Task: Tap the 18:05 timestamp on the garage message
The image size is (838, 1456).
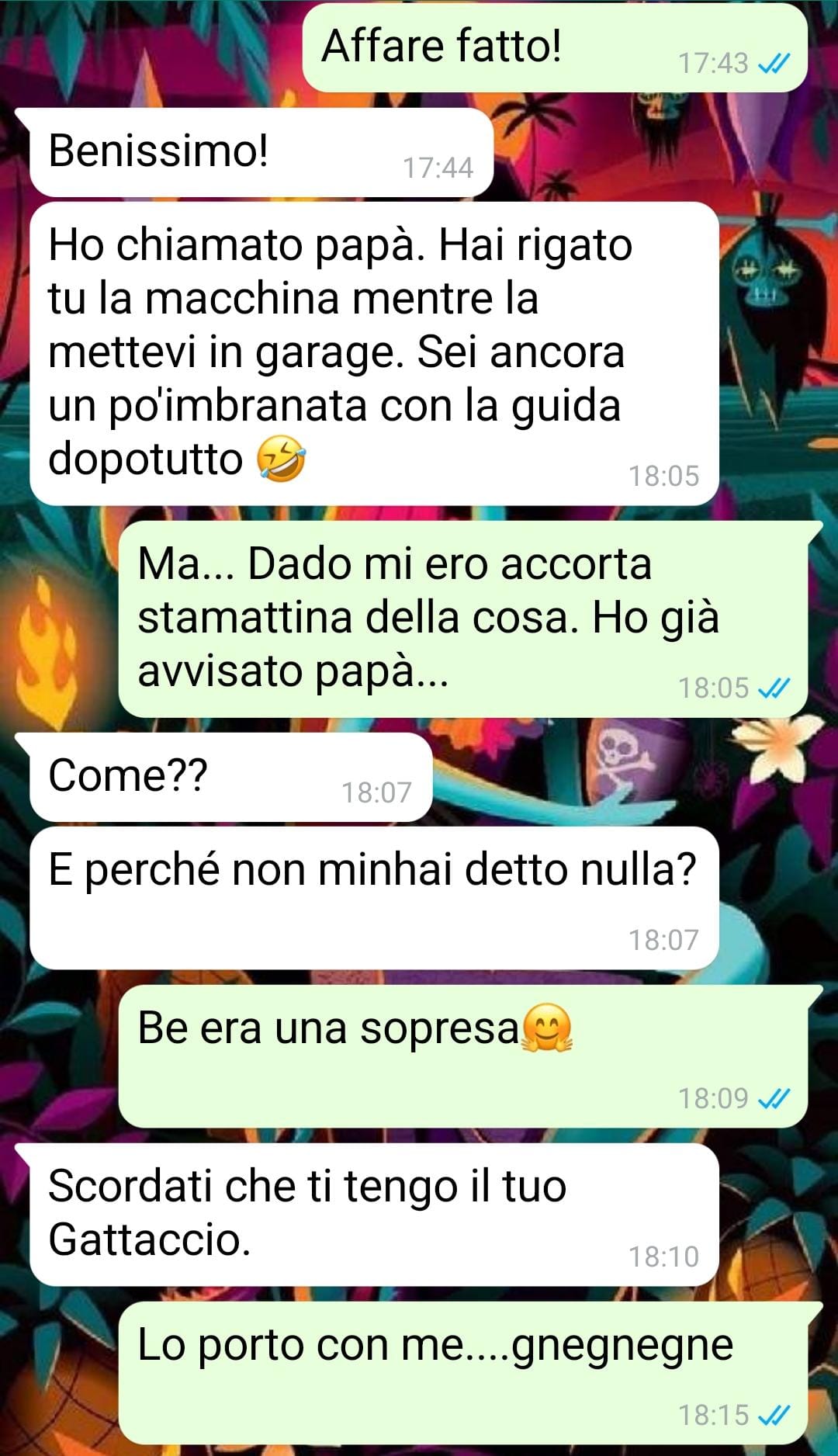Action: coord(663,476)
